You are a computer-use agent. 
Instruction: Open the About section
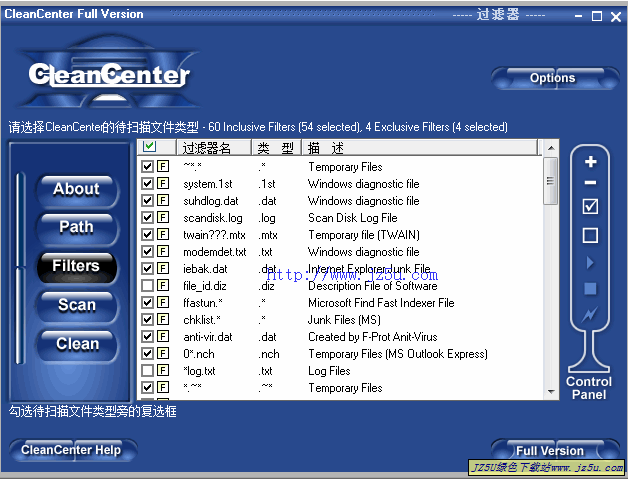click(77, 190)
